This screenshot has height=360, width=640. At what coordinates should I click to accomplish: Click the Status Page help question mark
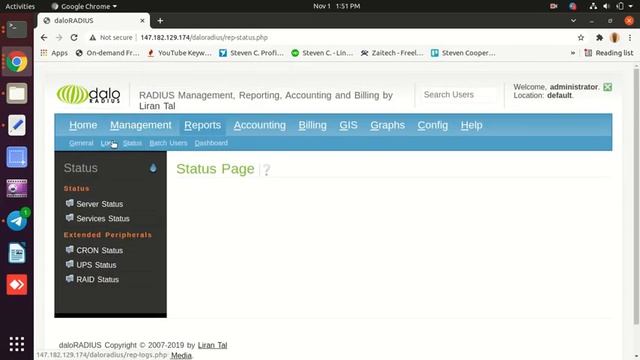coord(266,169)
